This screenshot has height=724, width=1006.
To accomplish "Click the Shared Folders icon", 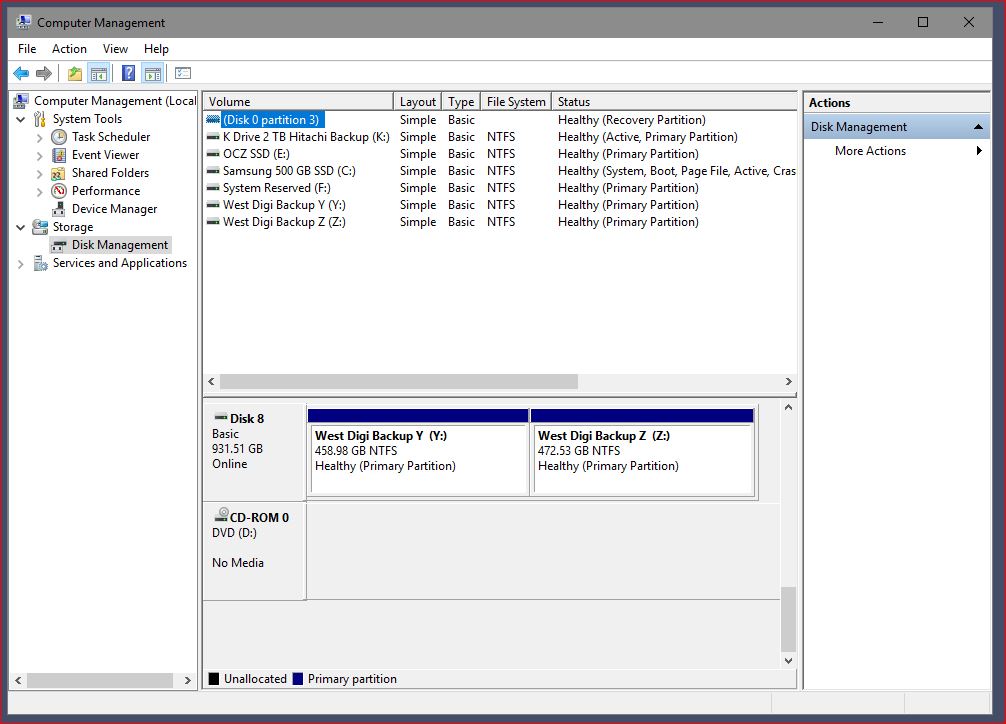I will [58, 173].
